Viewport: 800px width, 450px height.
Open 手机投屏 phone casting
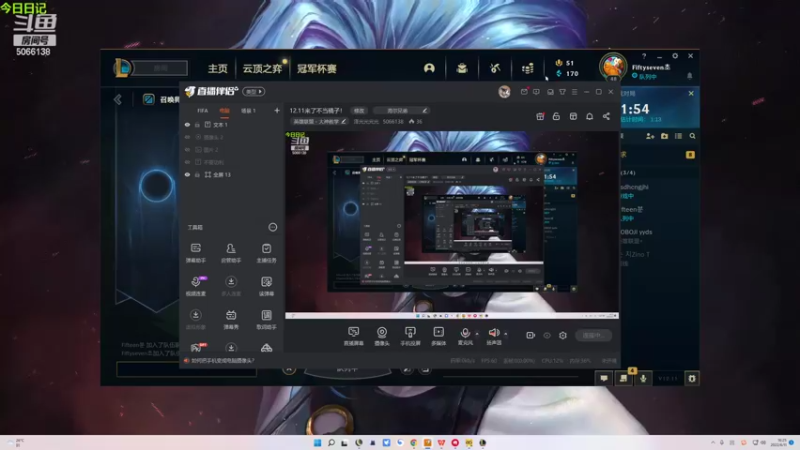[x=410, y=336]
